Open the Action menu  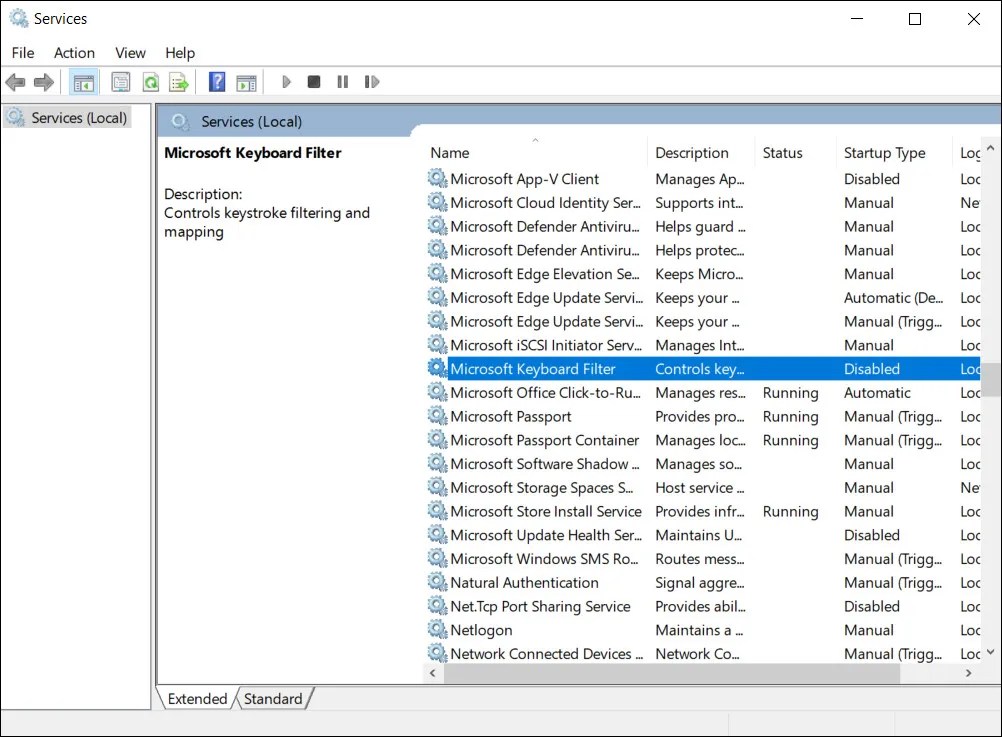click(x=74, y=52)
